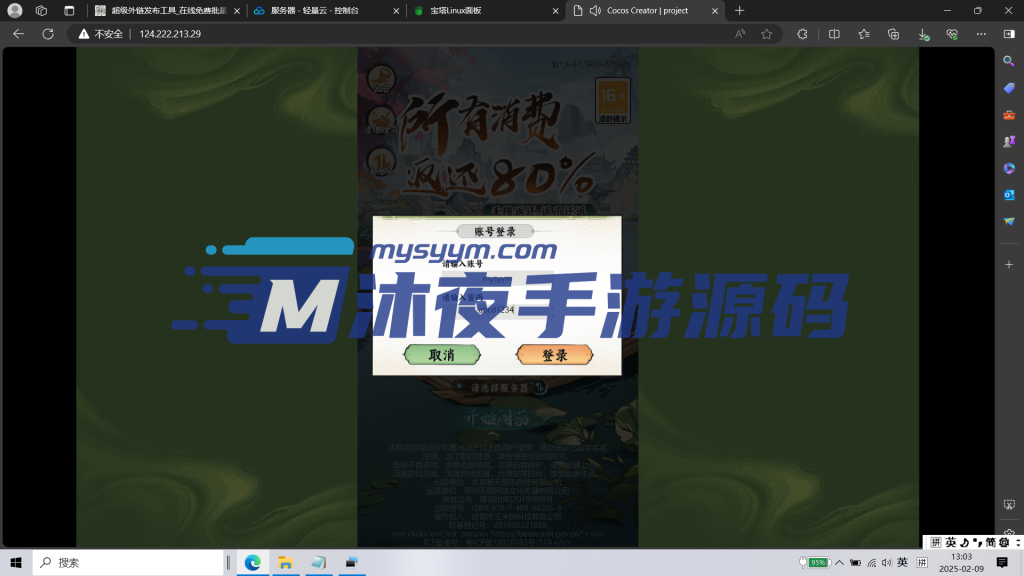
Task: Toggle the browser extensions puzzle icon
Action: 802,34
